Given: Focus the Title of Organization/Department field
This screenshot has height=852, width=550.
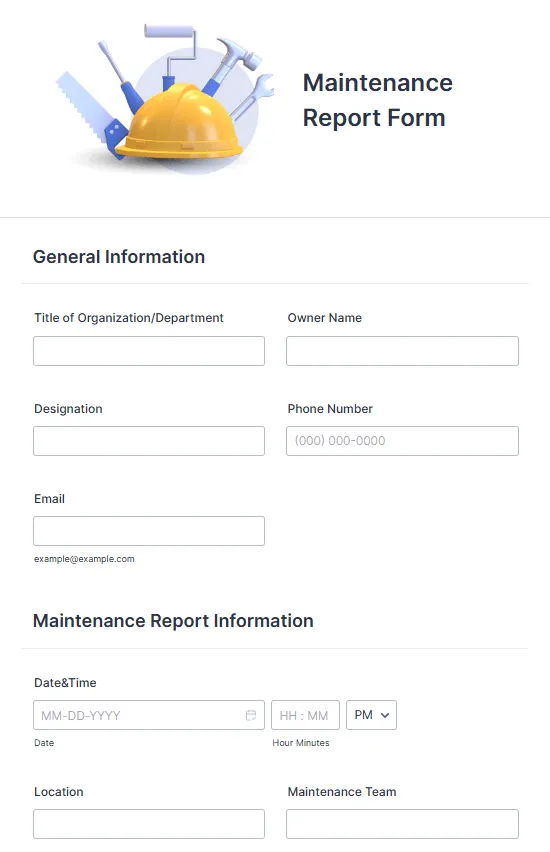Looking at the screenshot, I should (149, 350).
